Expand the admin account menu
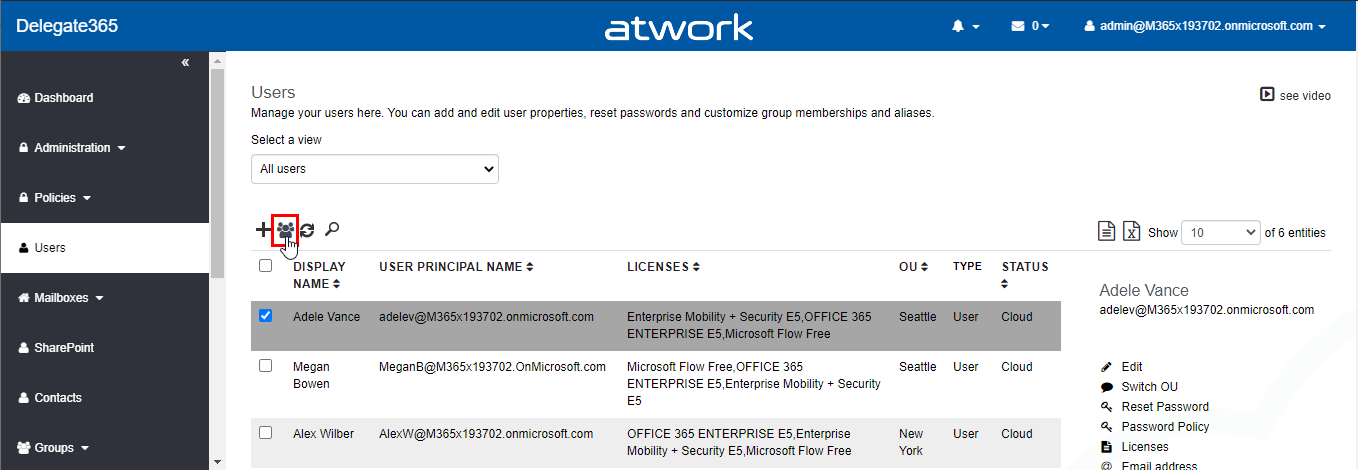 click(1205, 26)
